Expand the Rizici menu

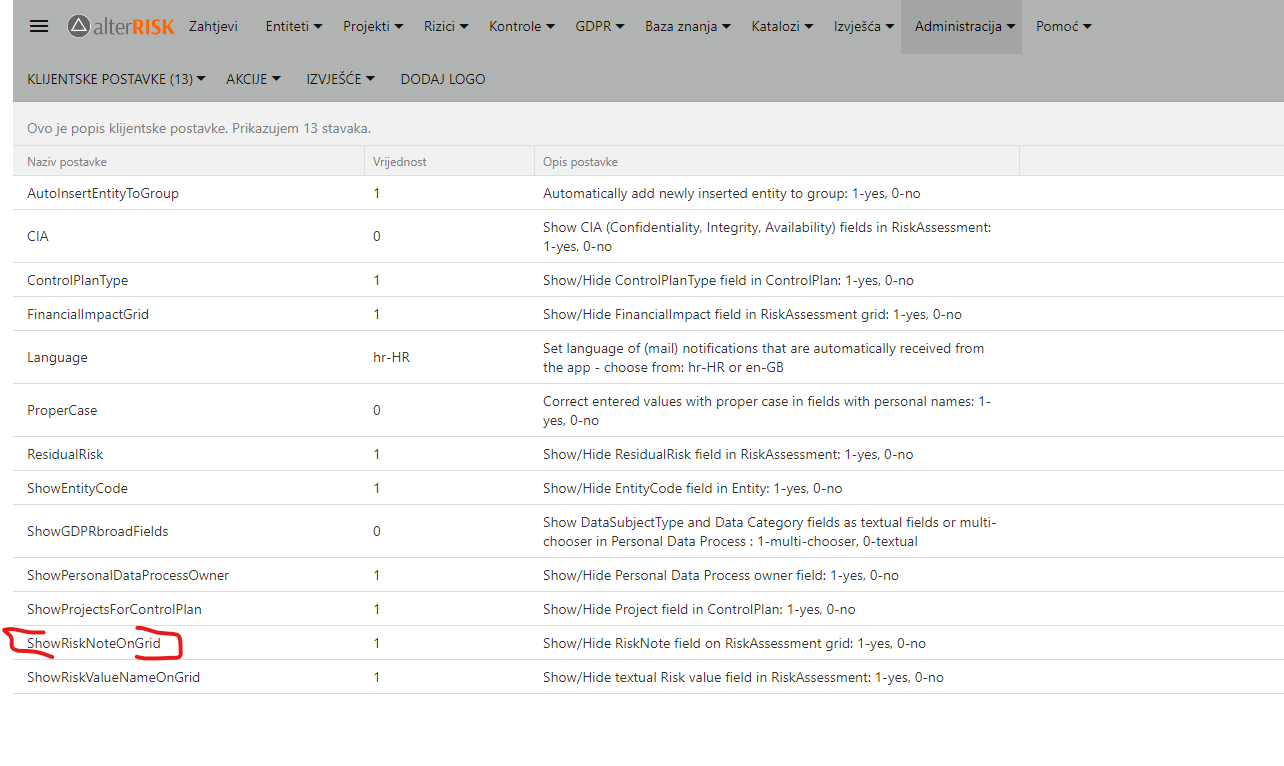pos(446,26)
